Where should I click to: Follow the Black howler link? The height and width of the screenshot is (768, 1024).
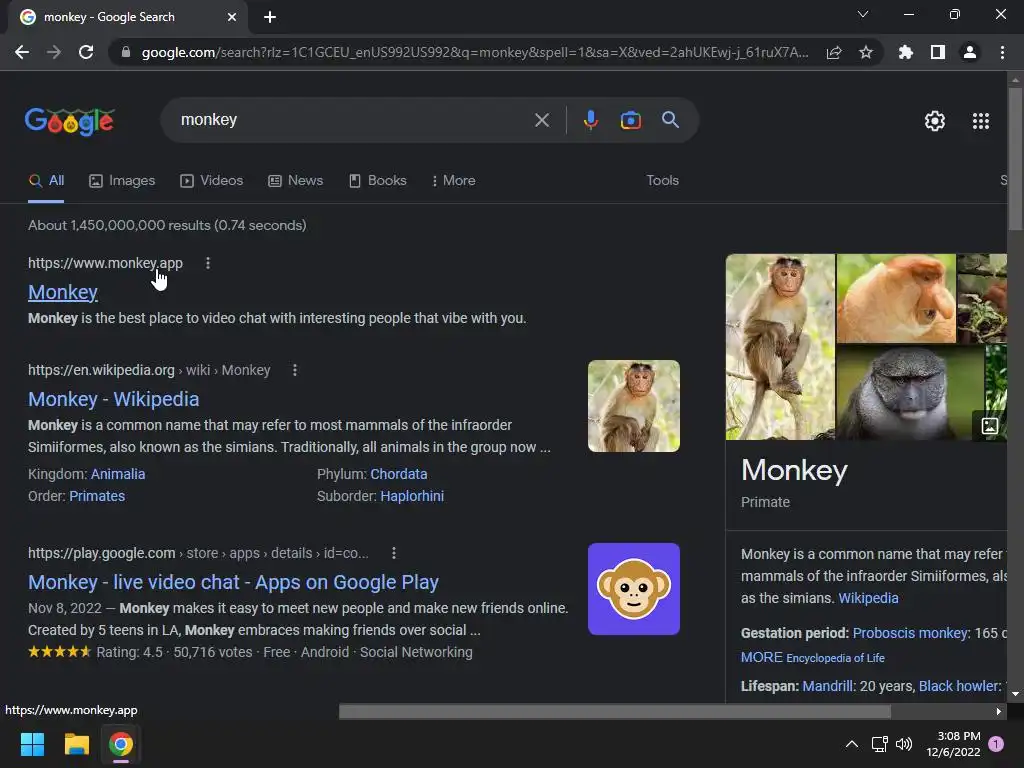pyautogui.click(x=957, y=686)
